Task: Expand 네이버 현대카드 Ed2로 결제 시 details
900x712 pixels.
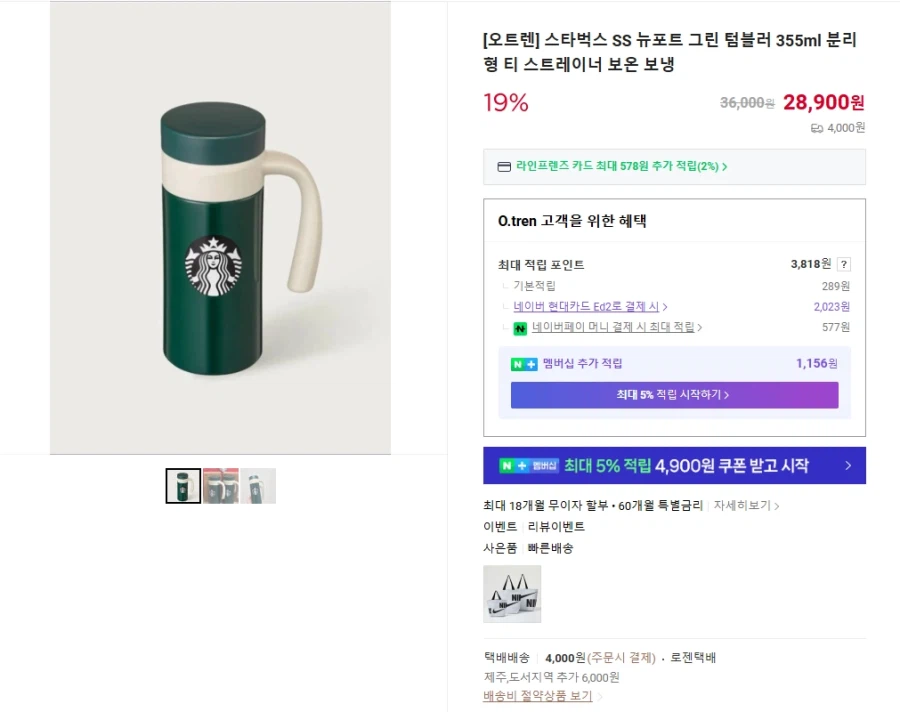Action: [586, 306]
